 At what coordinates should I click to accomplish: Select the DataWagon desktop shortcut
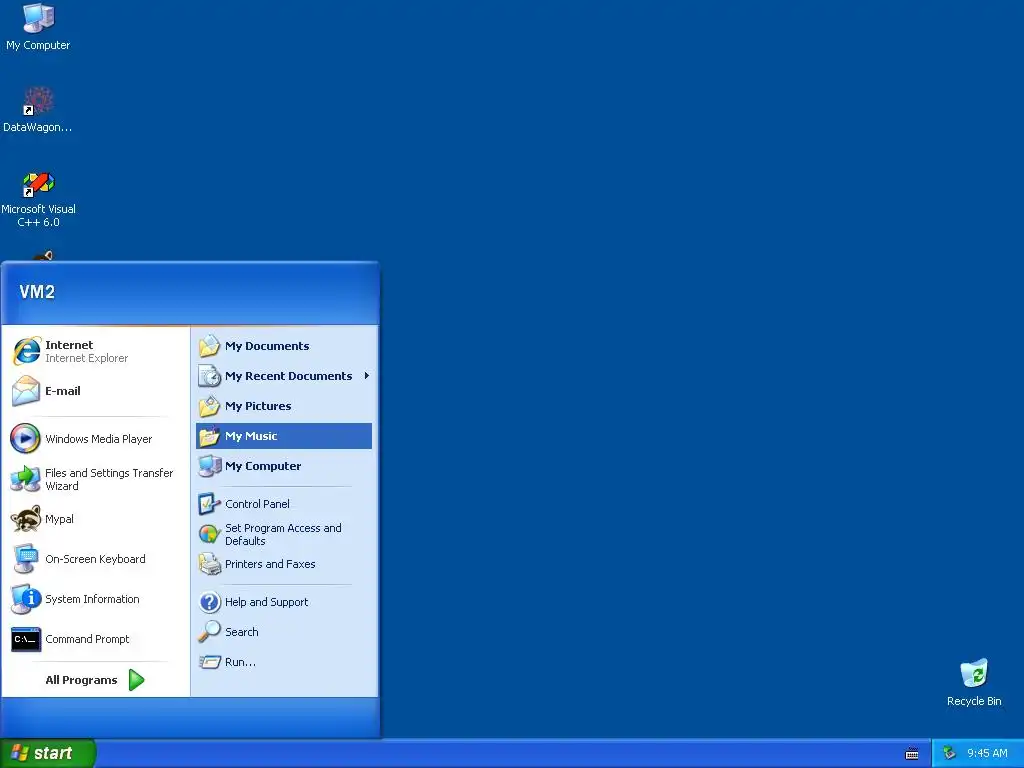(x=38, y=110)
